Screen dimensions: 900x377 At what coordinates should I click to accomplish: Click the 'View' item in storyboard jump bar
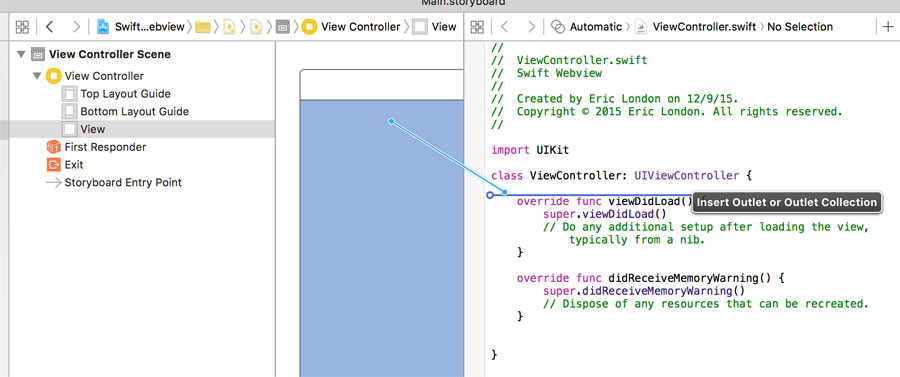[x=435, y=26]
